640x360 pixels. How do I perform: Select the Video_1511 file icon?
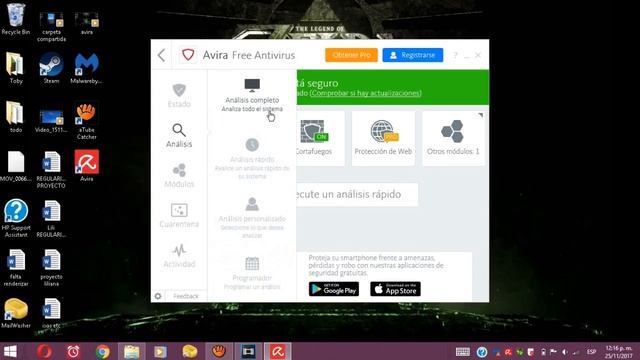[51, 120]
